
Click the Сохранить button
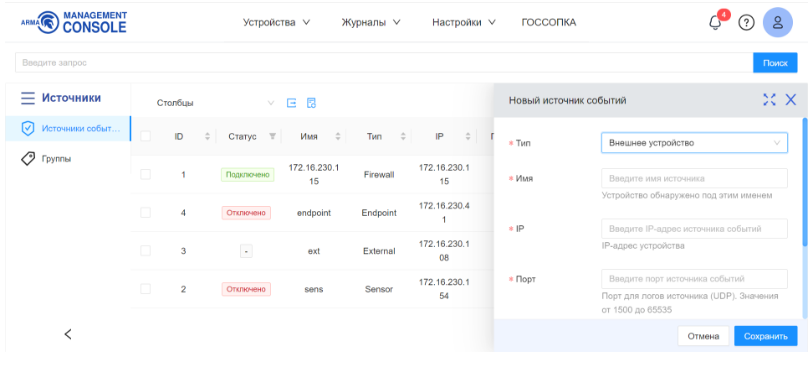point(766,336)
